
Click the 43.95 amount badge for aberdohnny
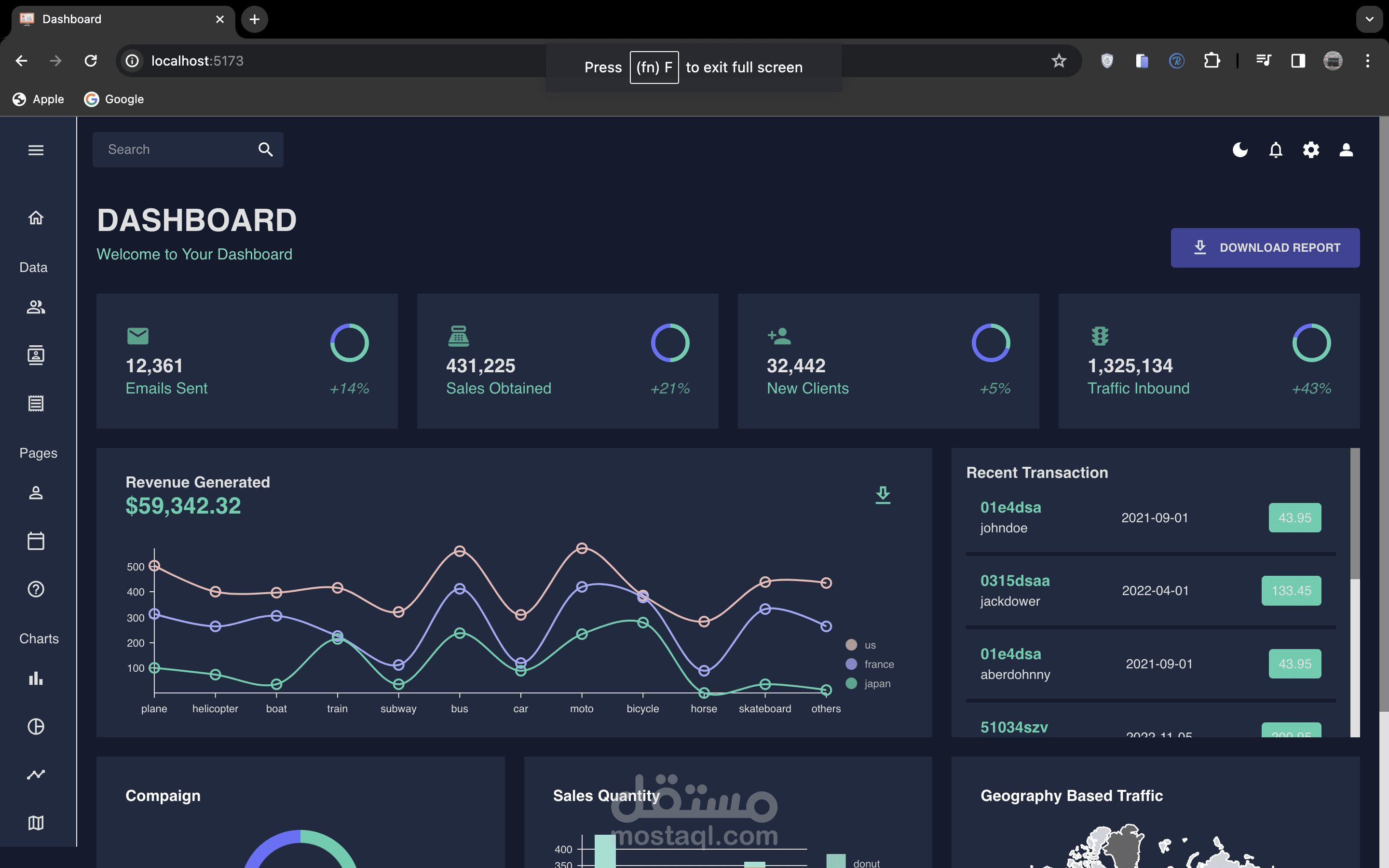tap(1295, 664)
